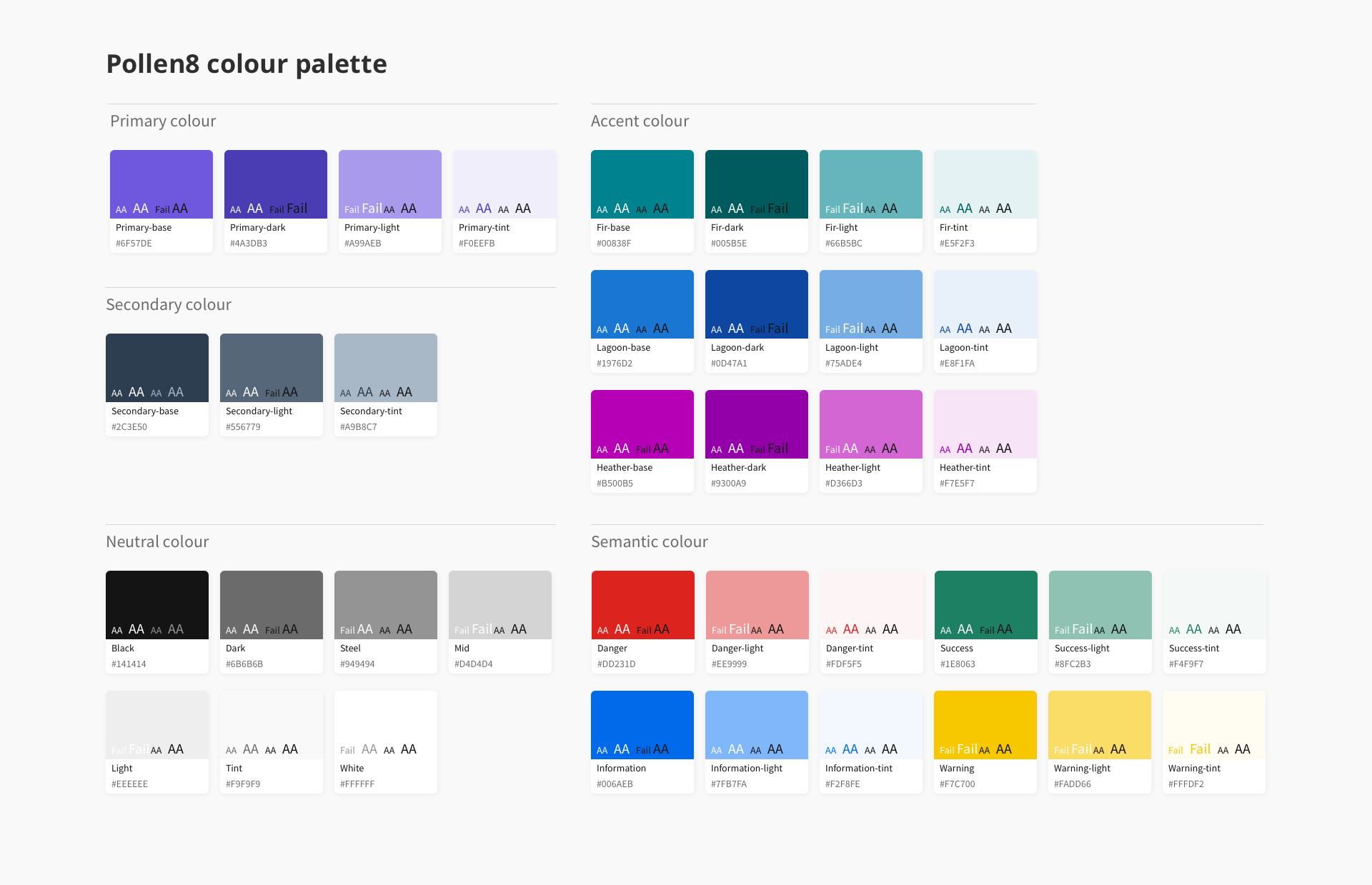Click the White colour card

pos(385,724)
